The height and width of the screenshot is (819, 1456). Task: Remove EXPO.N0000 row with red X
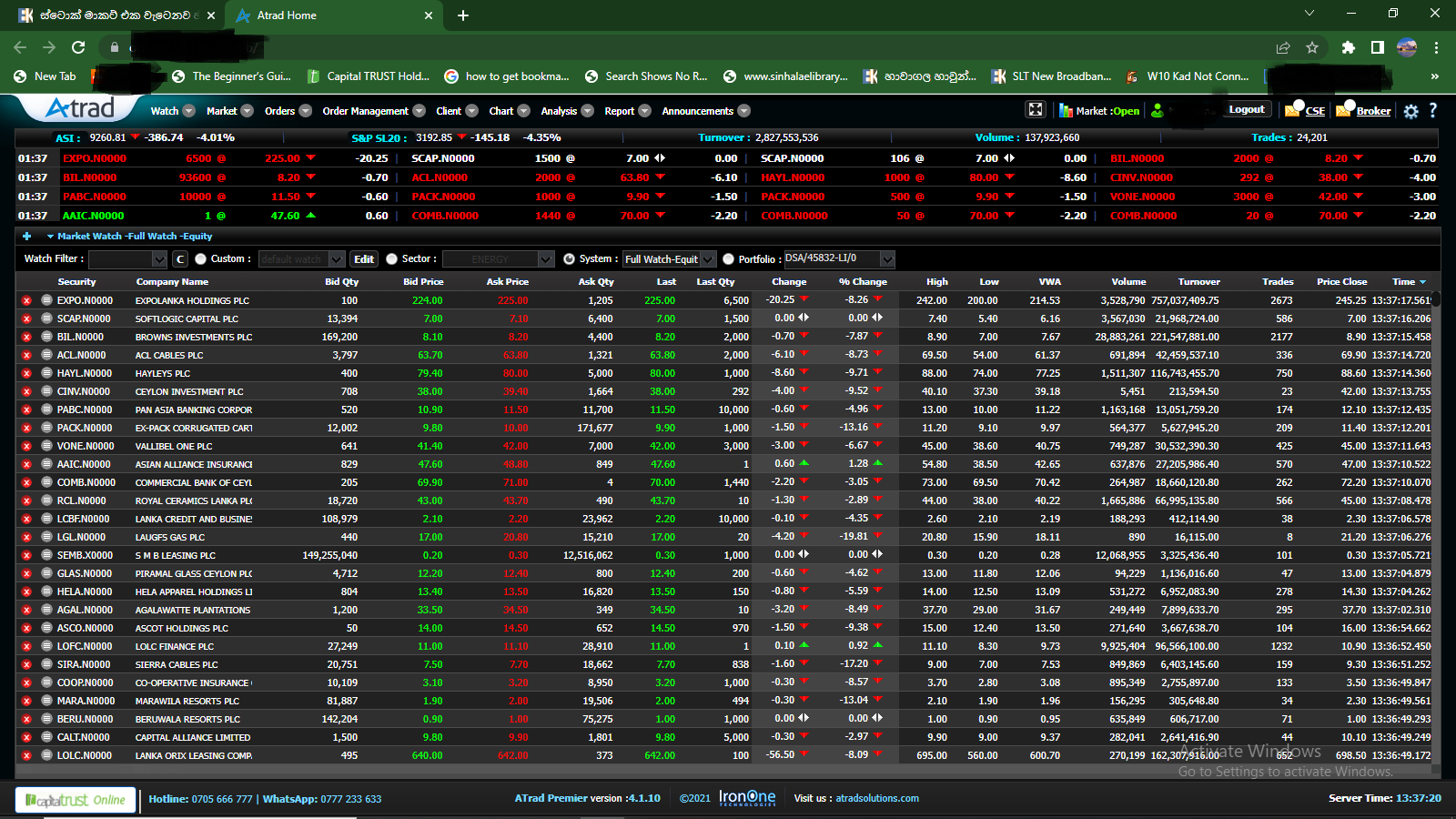click(x=26, y=300)
